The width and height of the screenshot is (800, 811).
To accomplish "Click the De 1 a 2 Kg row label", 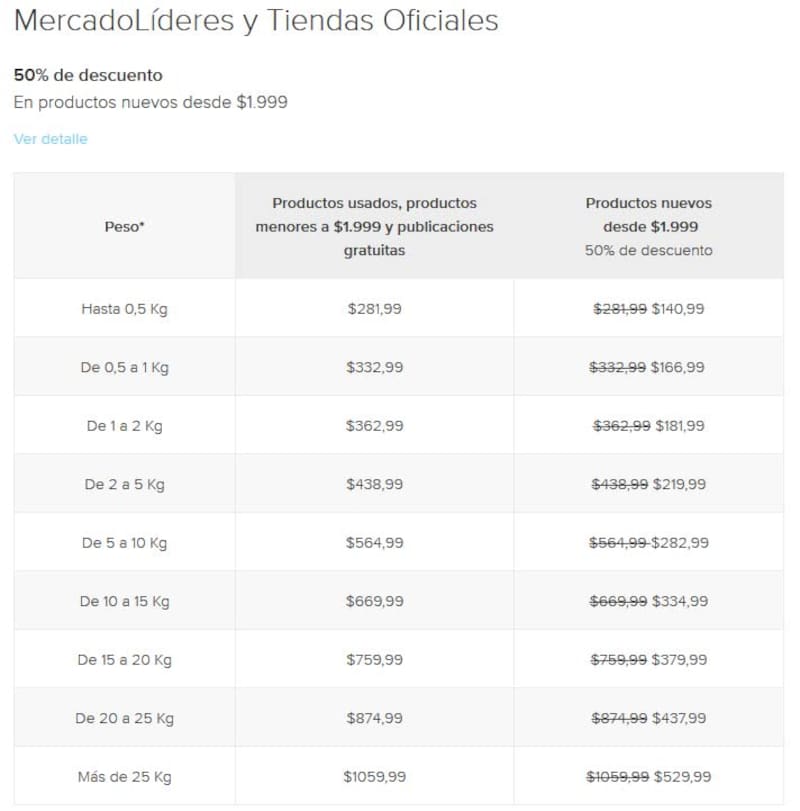I will click(124, 426).
